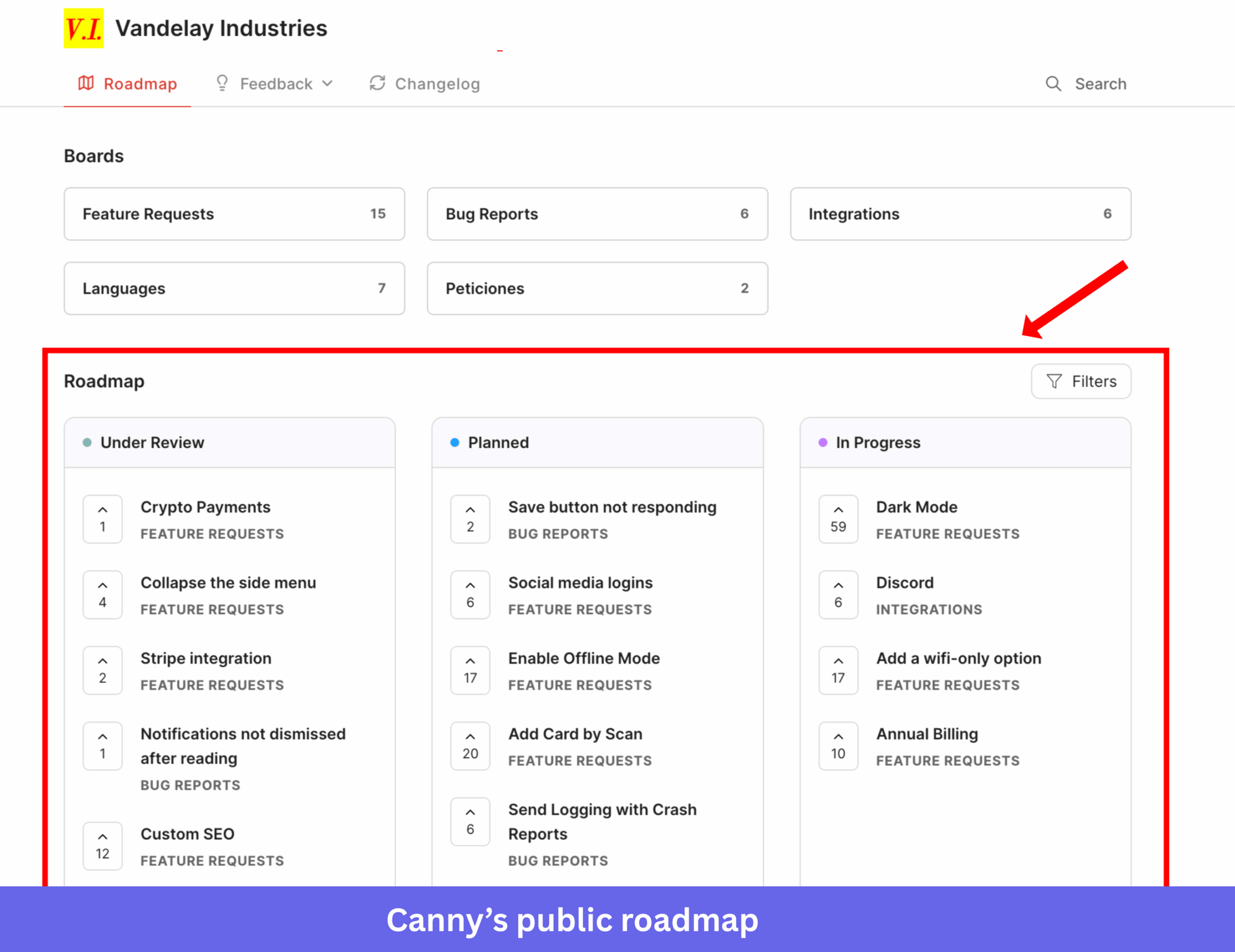Open the Bug Reports board
The height and width of the screenshot is (952, 1235).
coord(597,214)
